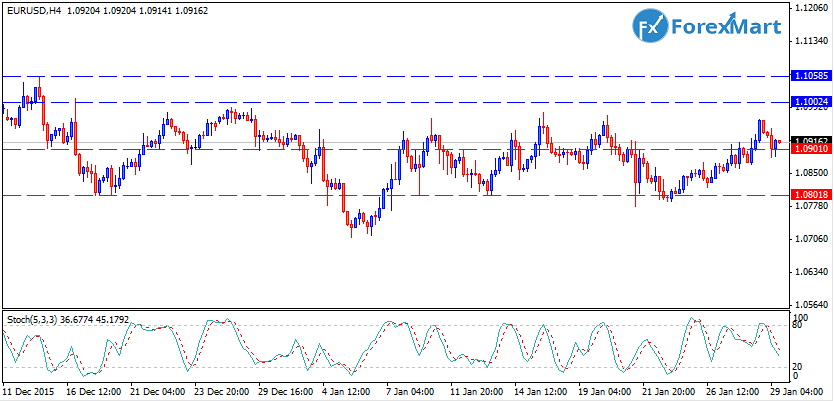Click the 1.05640 price axis label
Image resolution: width=834 pixels, height=401 pixels.
808,304
